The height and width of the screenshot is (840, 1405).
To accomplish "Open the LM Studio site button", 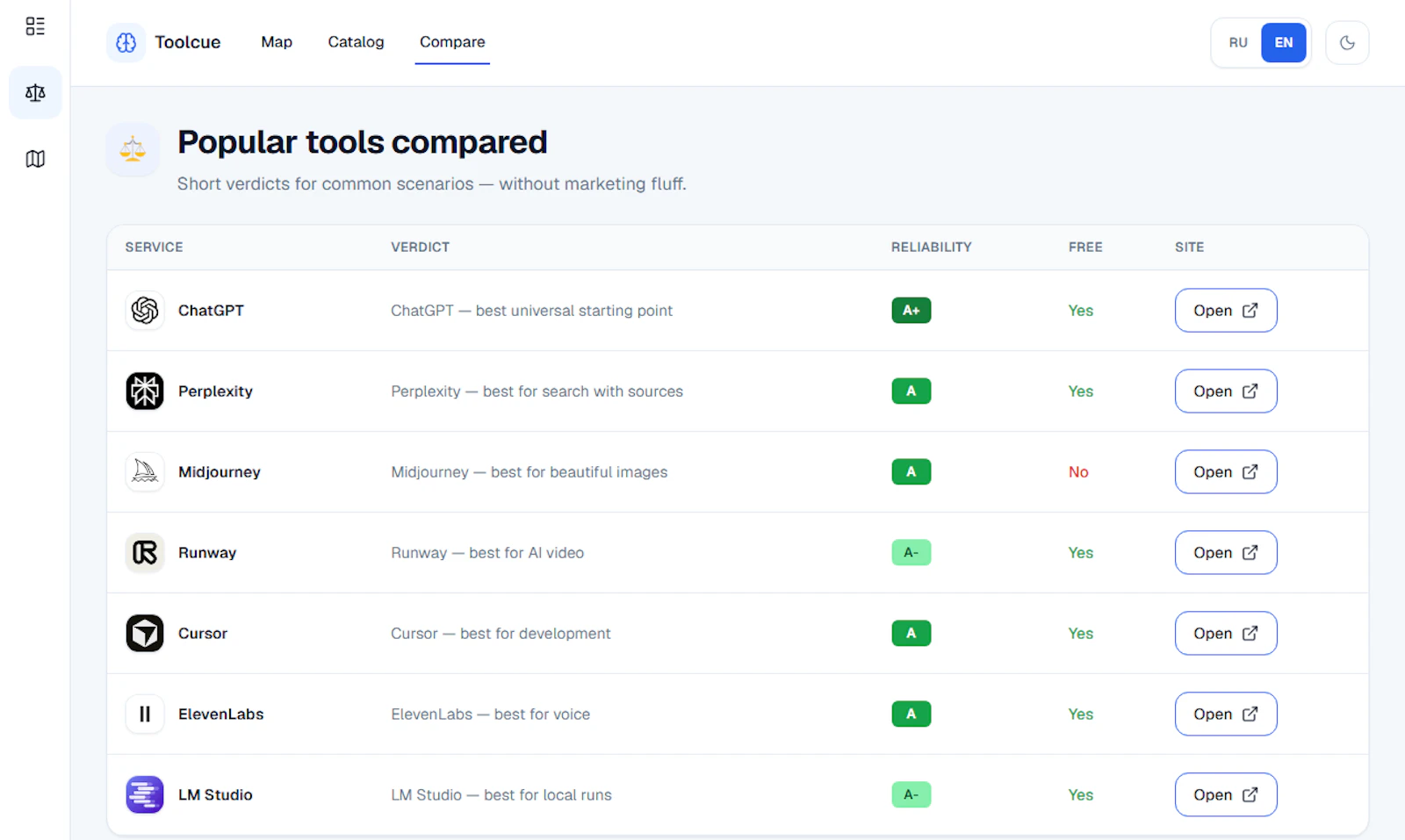I will pos(1226,794).
